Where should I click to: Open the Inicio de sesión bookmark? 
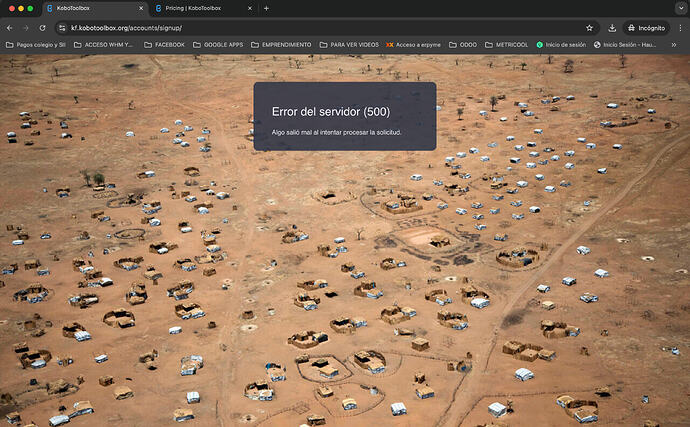click(561, 45)
